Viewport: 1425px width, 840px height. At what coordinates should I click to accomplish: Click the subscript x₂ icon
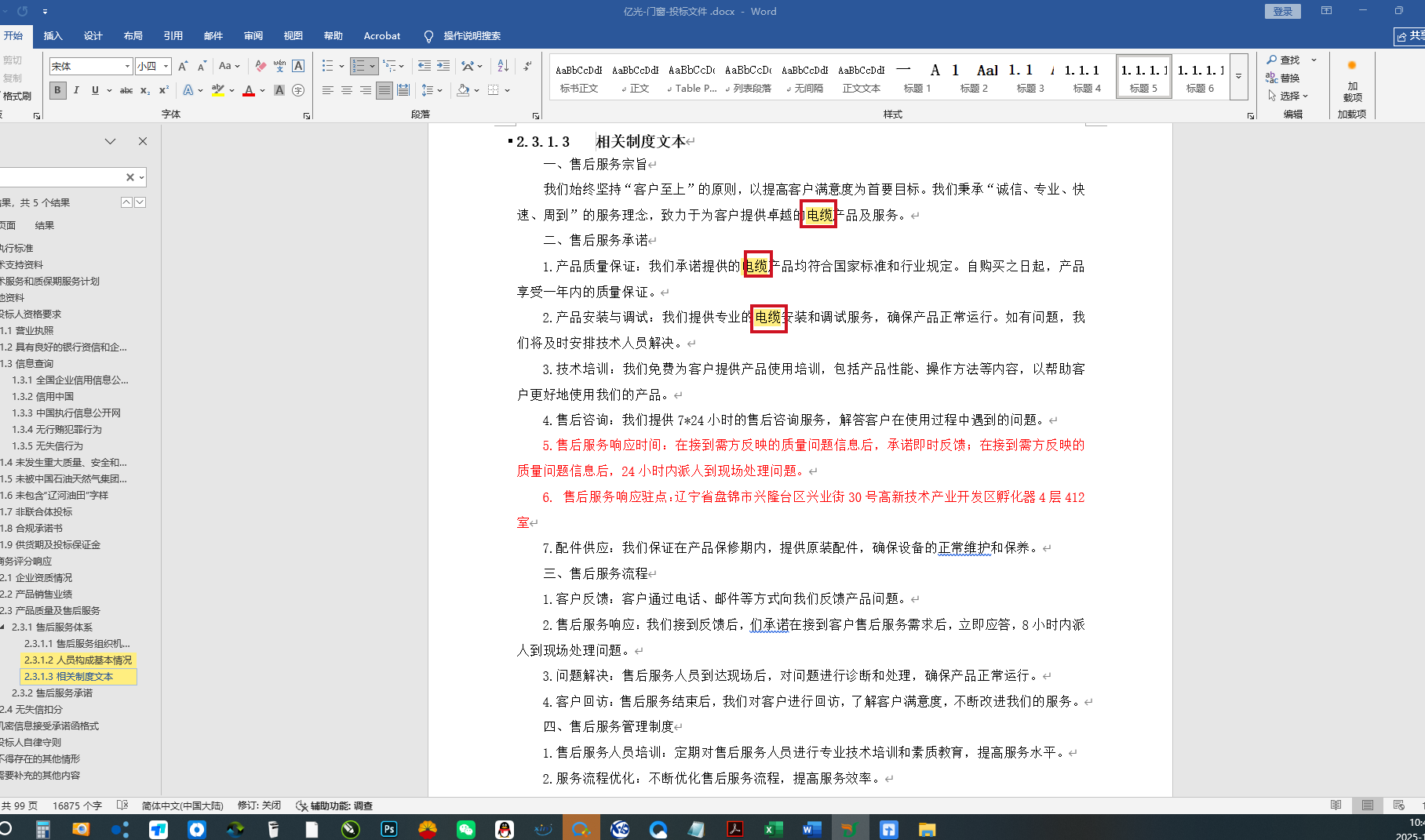click(145, 91)
